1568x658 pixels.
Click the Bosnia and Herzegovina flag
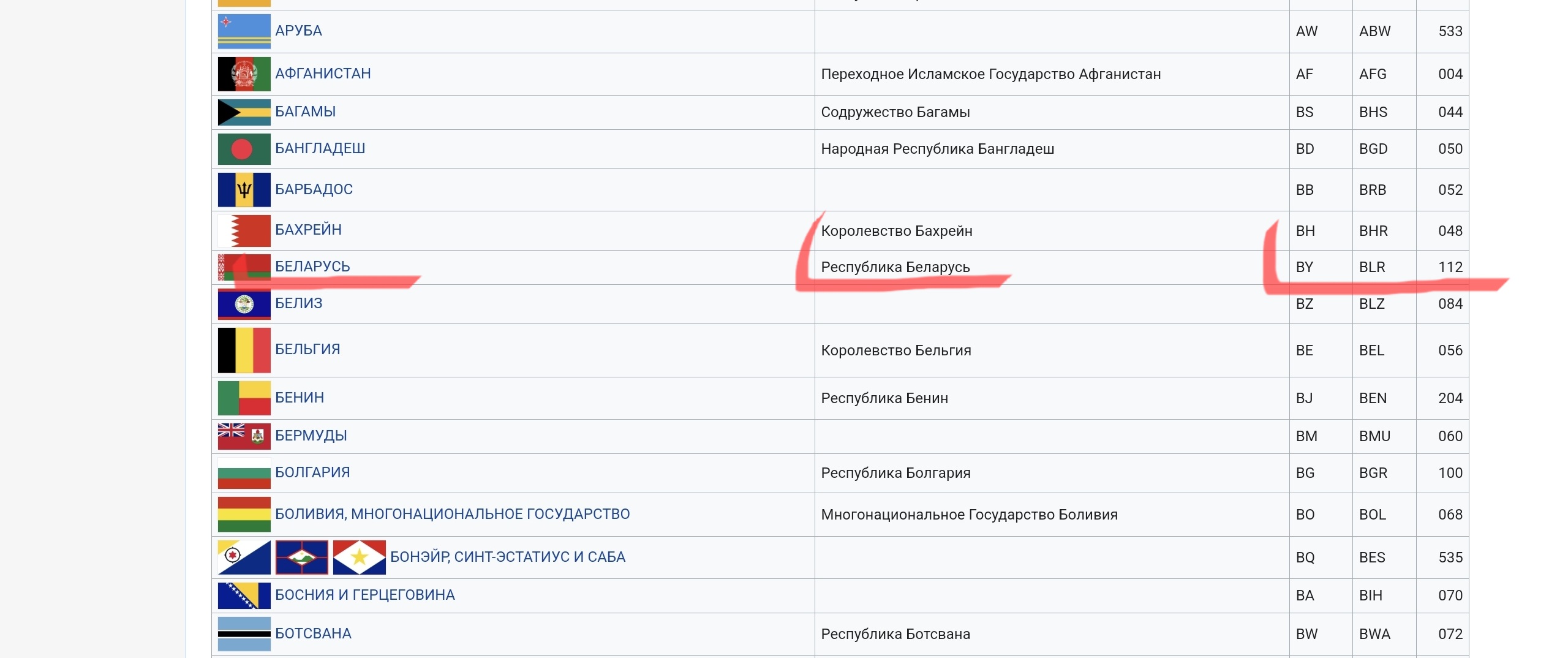[x=244, y=596]
